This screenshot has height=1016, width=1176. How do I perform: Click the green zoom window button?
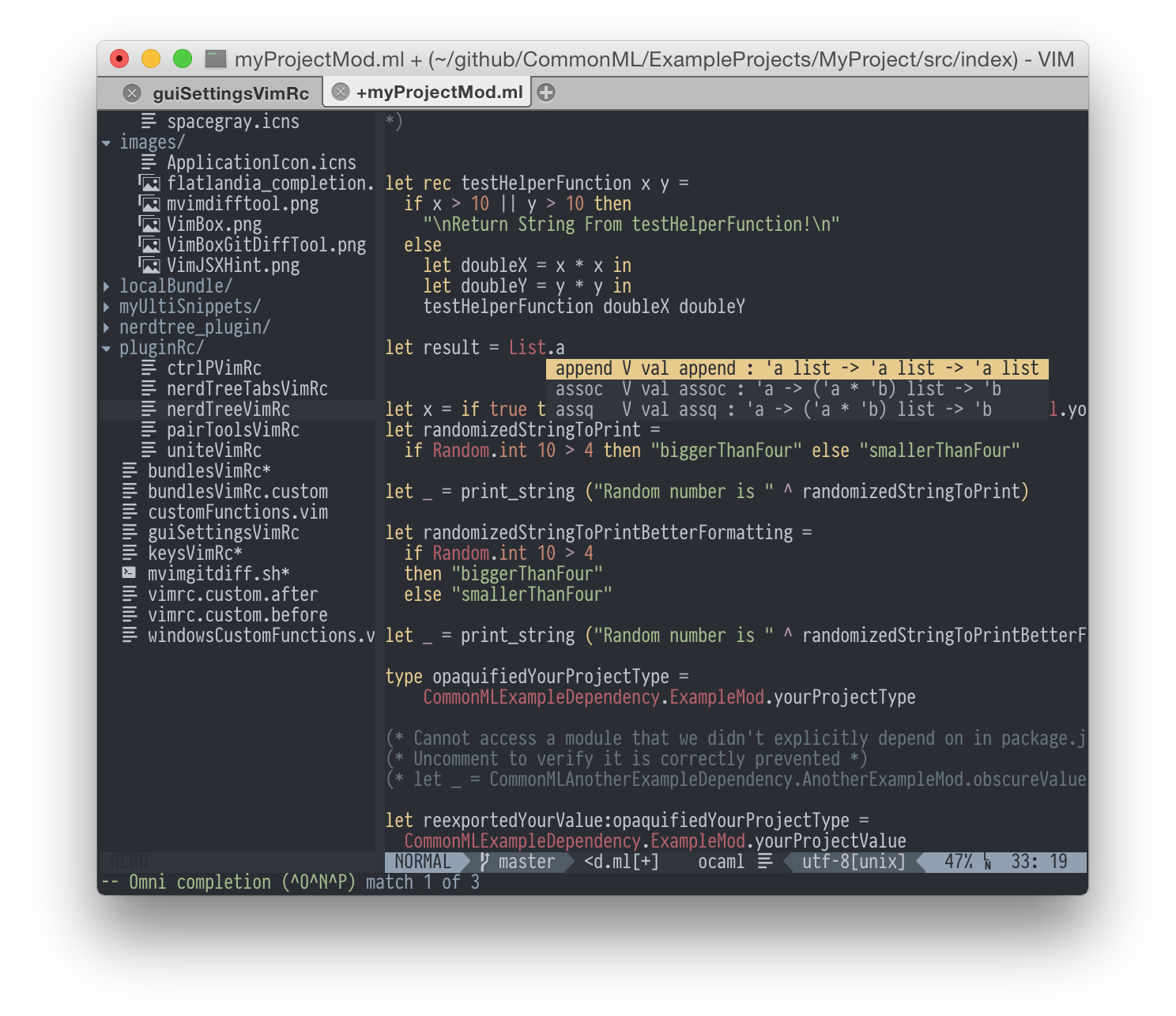[183, 59]
